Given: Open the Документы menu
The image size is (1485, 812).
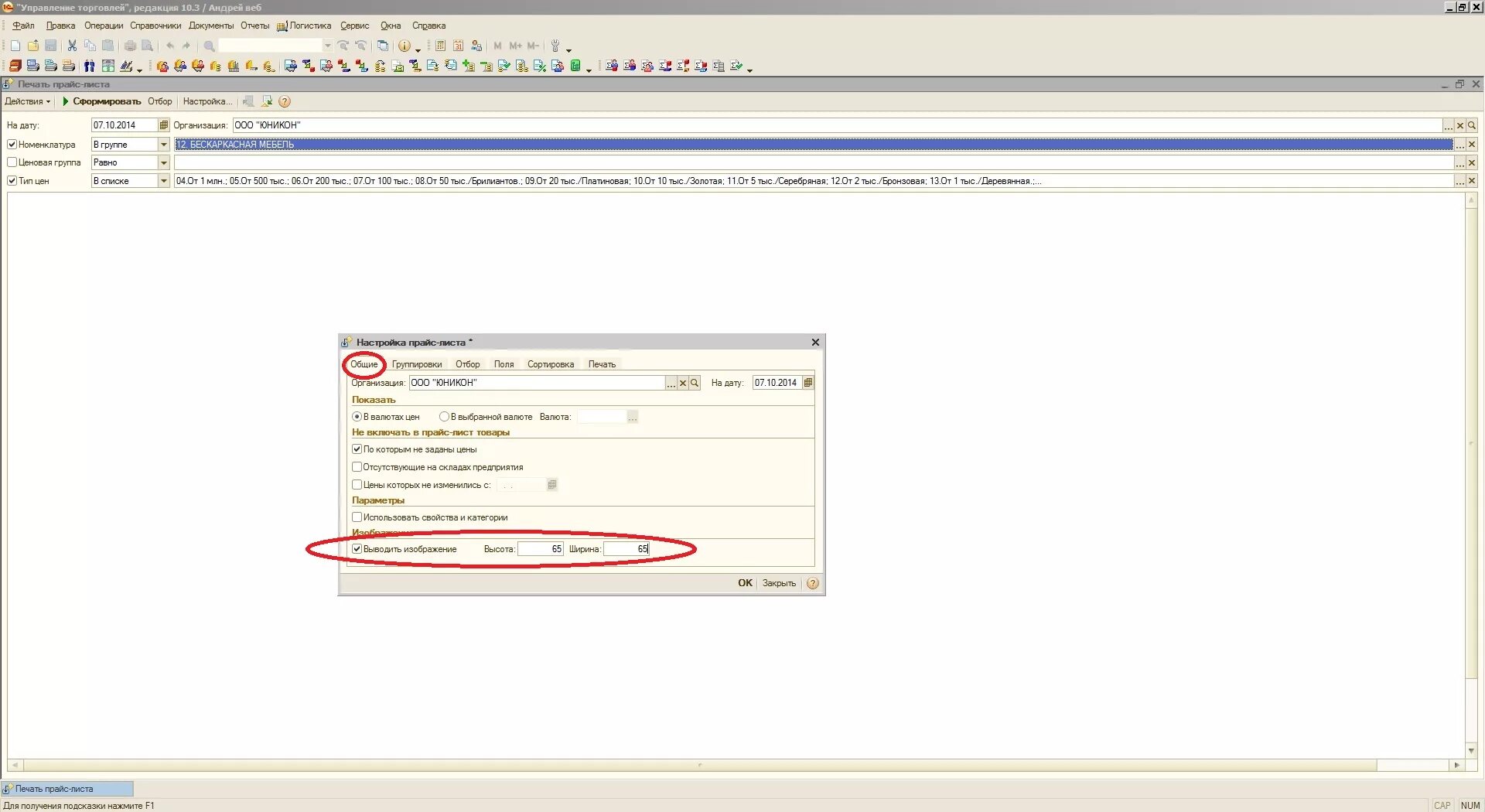Looking at the screenshot, I should pos(211,26).
